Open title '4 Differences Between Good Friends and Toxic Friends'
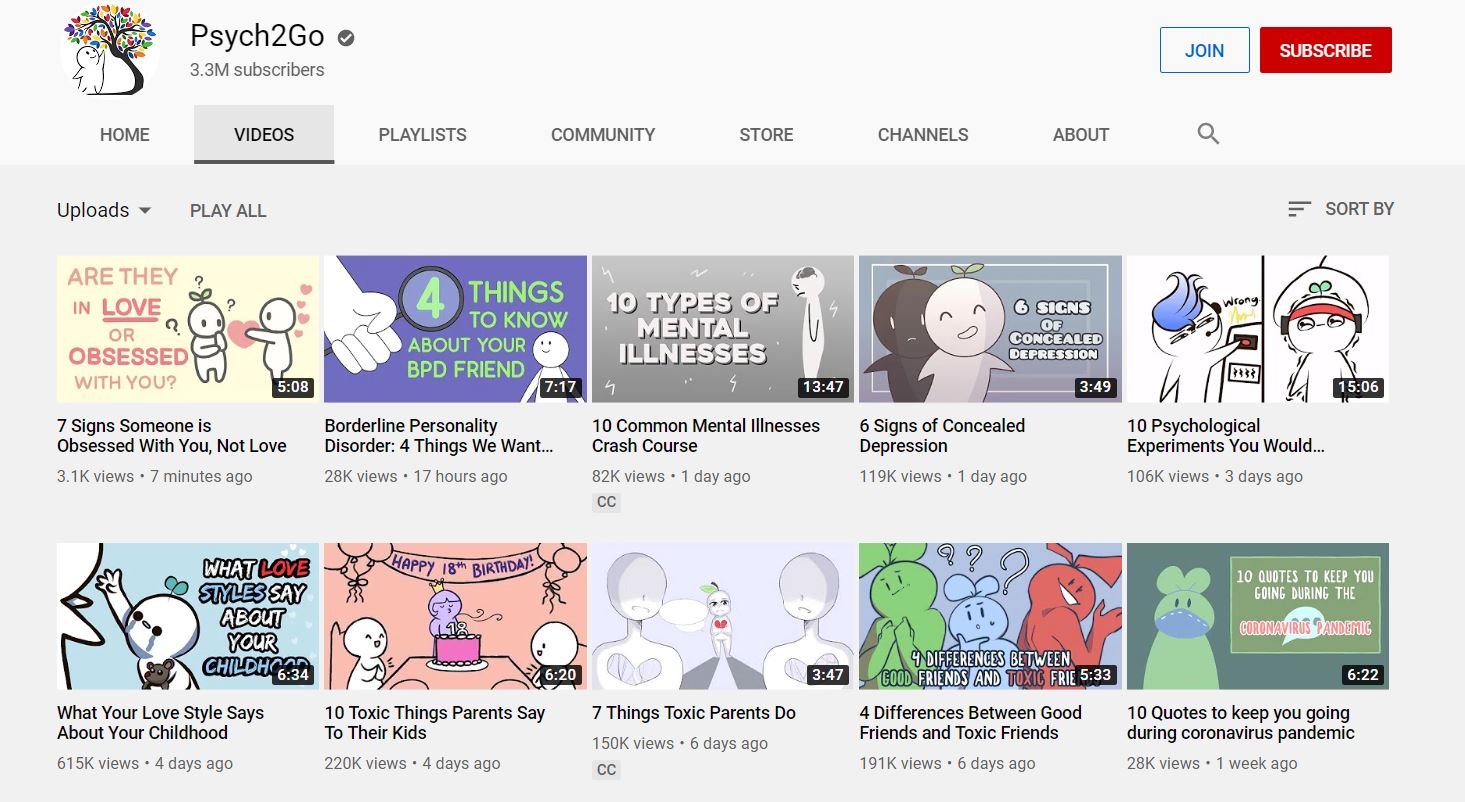1465x802 pixels. 971,723
